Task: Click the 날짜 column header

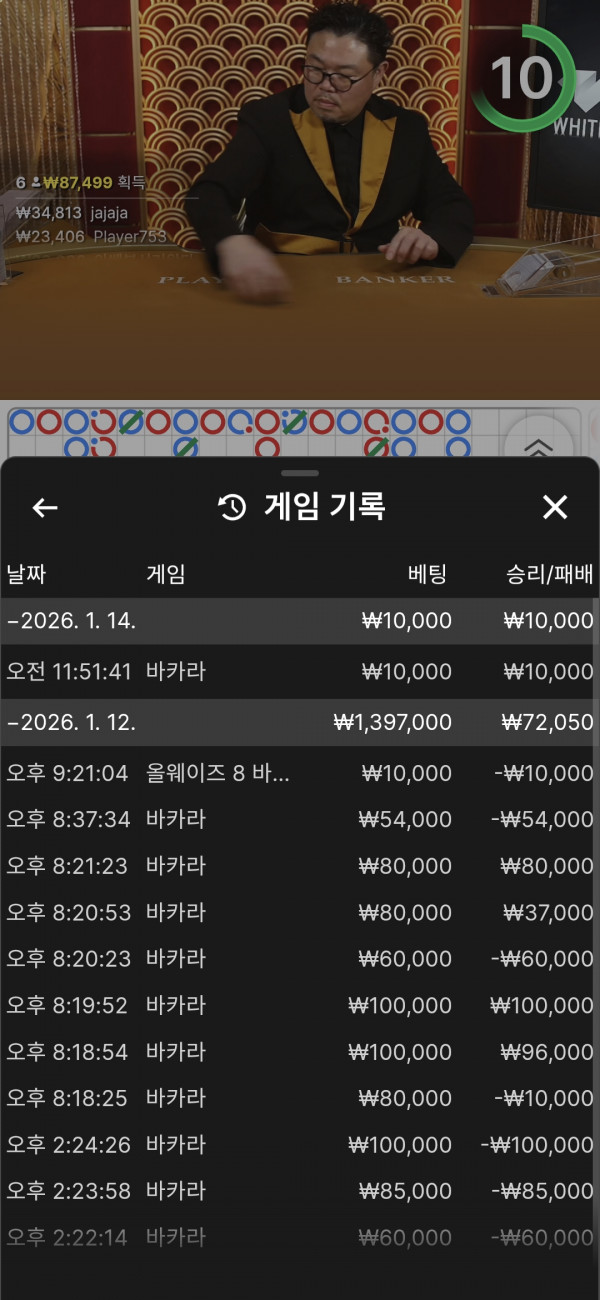Action: tap(26, 574)
